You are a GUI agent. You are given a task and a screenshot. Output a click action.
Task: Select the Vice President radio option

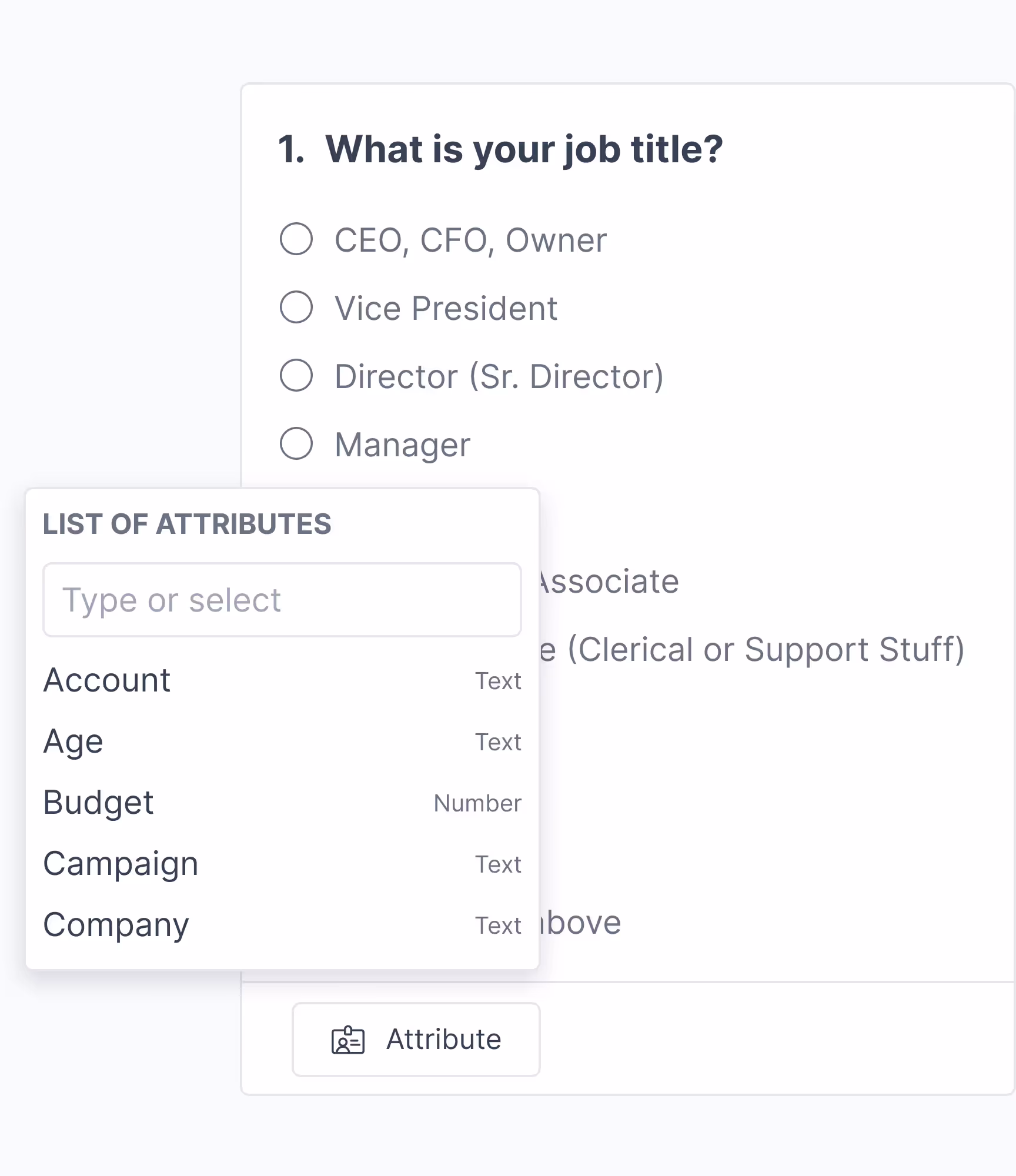tap(296, 307)
